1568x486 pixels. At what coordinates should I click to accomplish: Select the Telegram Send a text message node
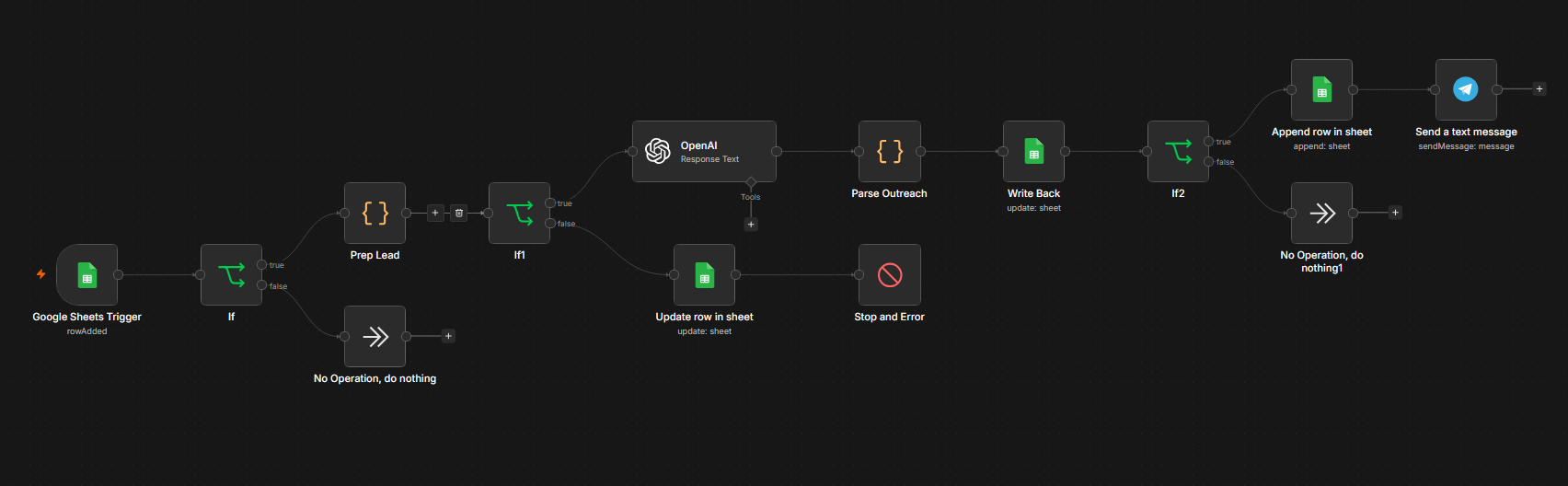(1466, 89)
